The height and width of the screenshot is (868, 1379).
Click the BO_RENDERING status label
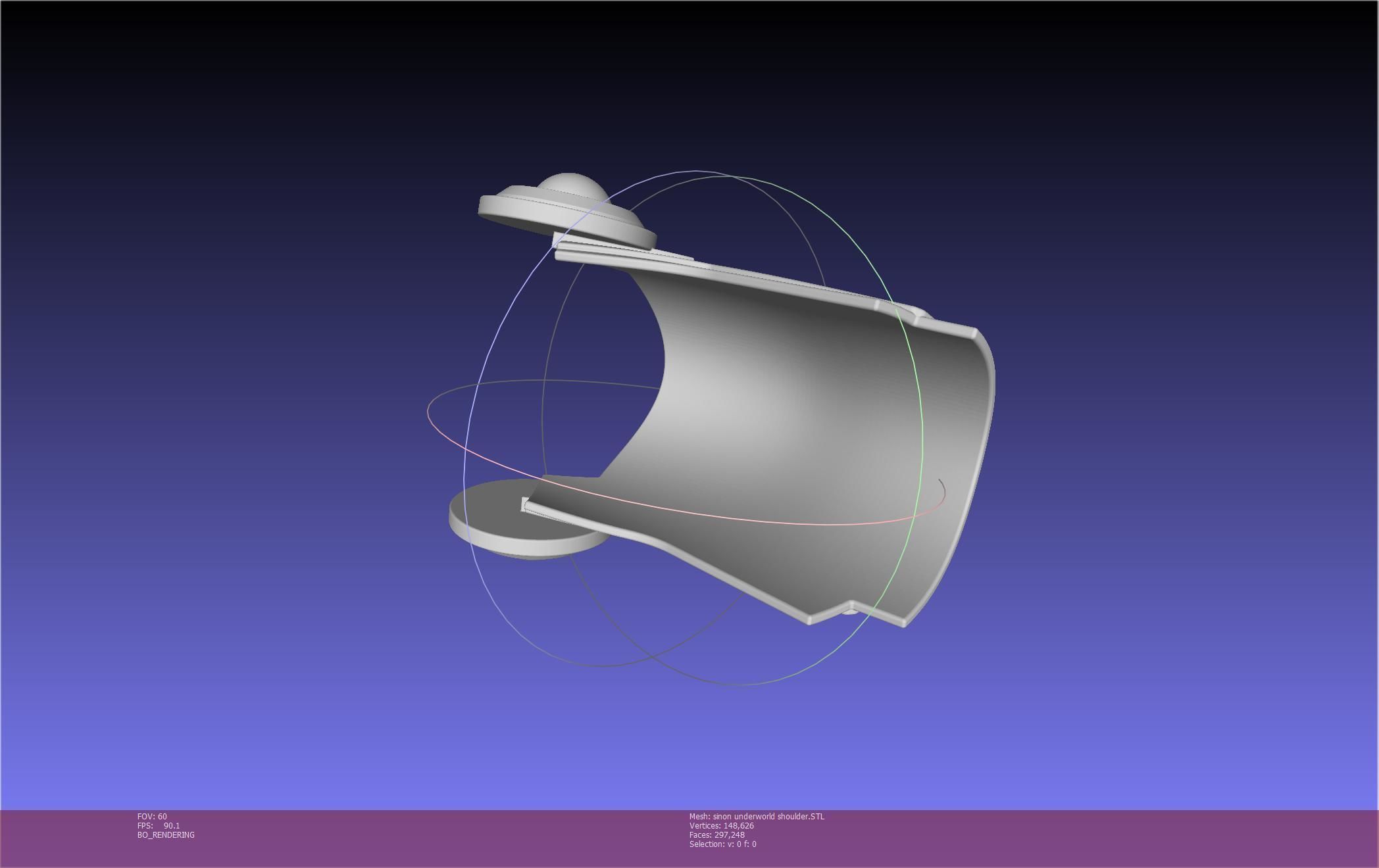pos(166,835)
